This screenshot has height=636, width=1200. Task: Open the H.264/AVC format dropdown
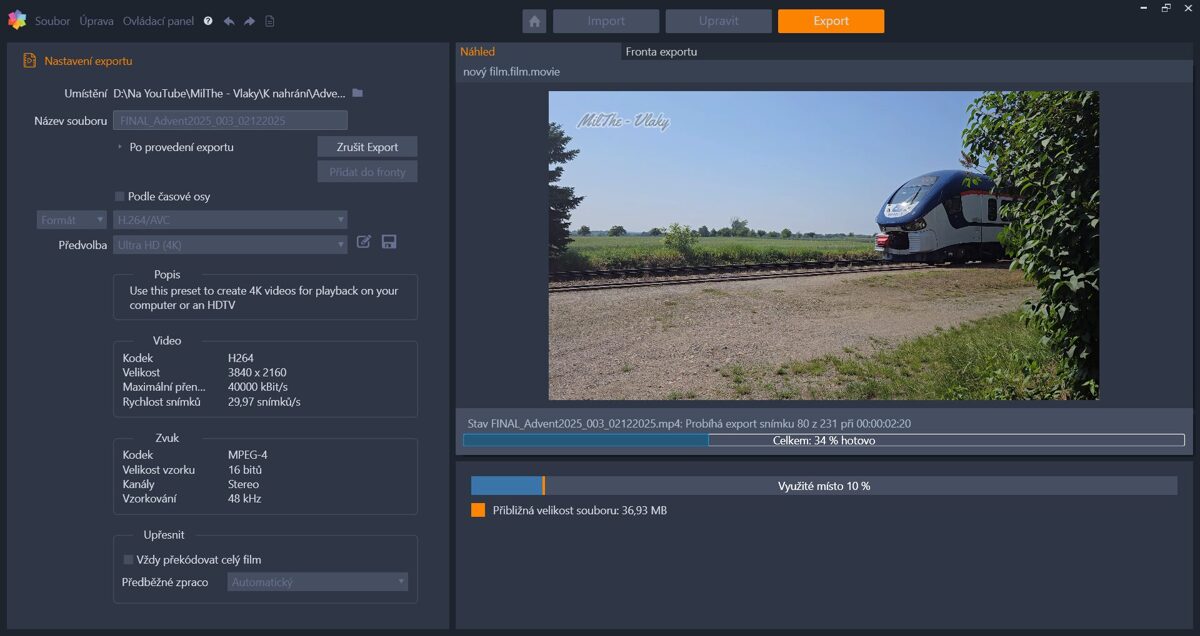pyautogui.click(x=230, y=220)
